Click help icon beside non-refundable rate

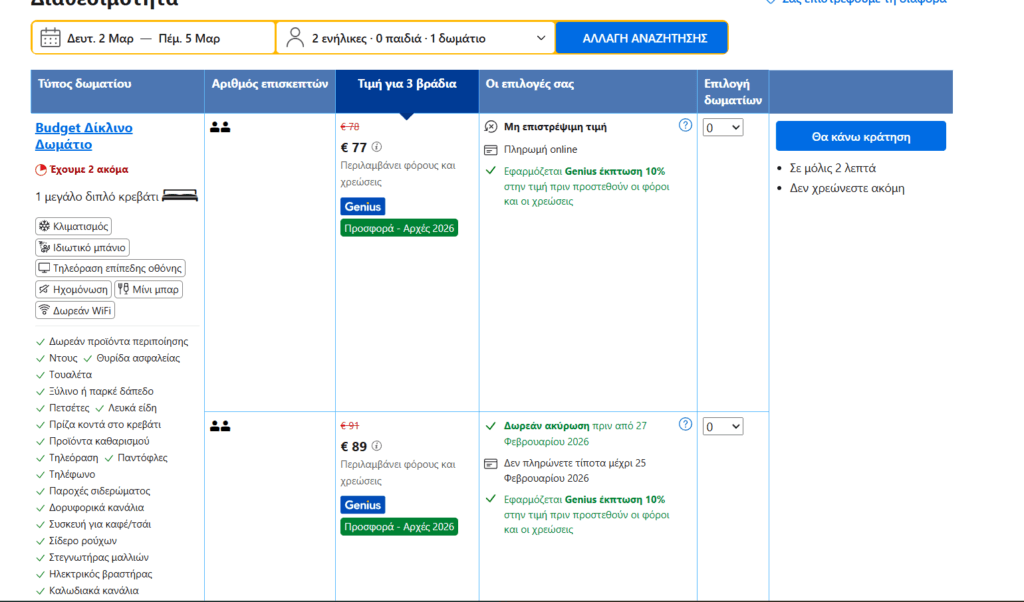pyautogui.click(x=685, y=125)
